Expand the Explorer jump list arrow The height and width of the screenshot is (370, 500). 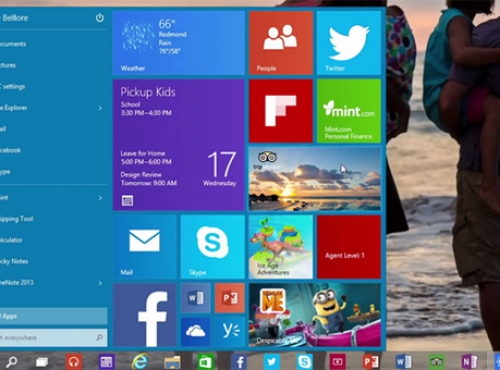[x=100, y=108]
